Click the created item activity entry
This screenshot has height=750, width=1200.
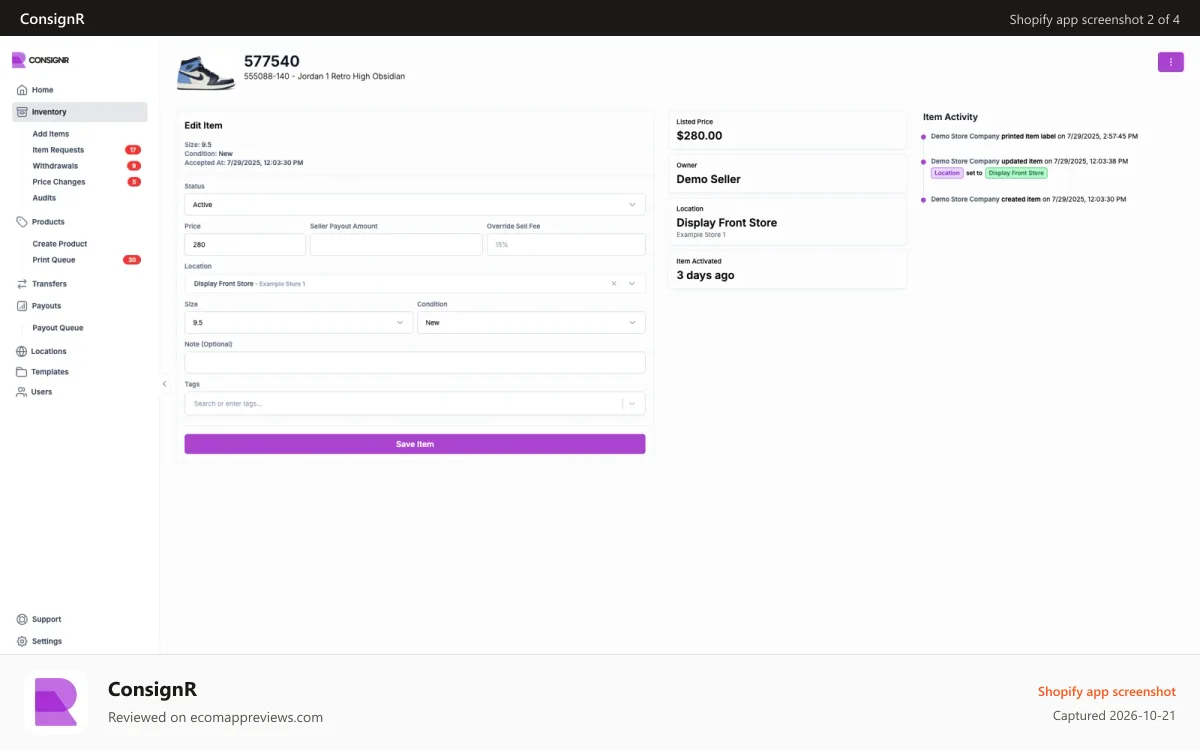click(x=1029, y=199)
